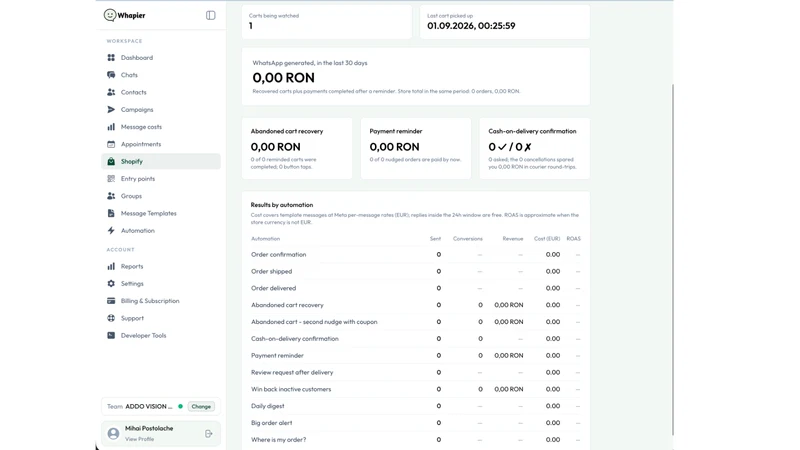
Task: Click the Reports chart icon
Action: coord(111,266)
